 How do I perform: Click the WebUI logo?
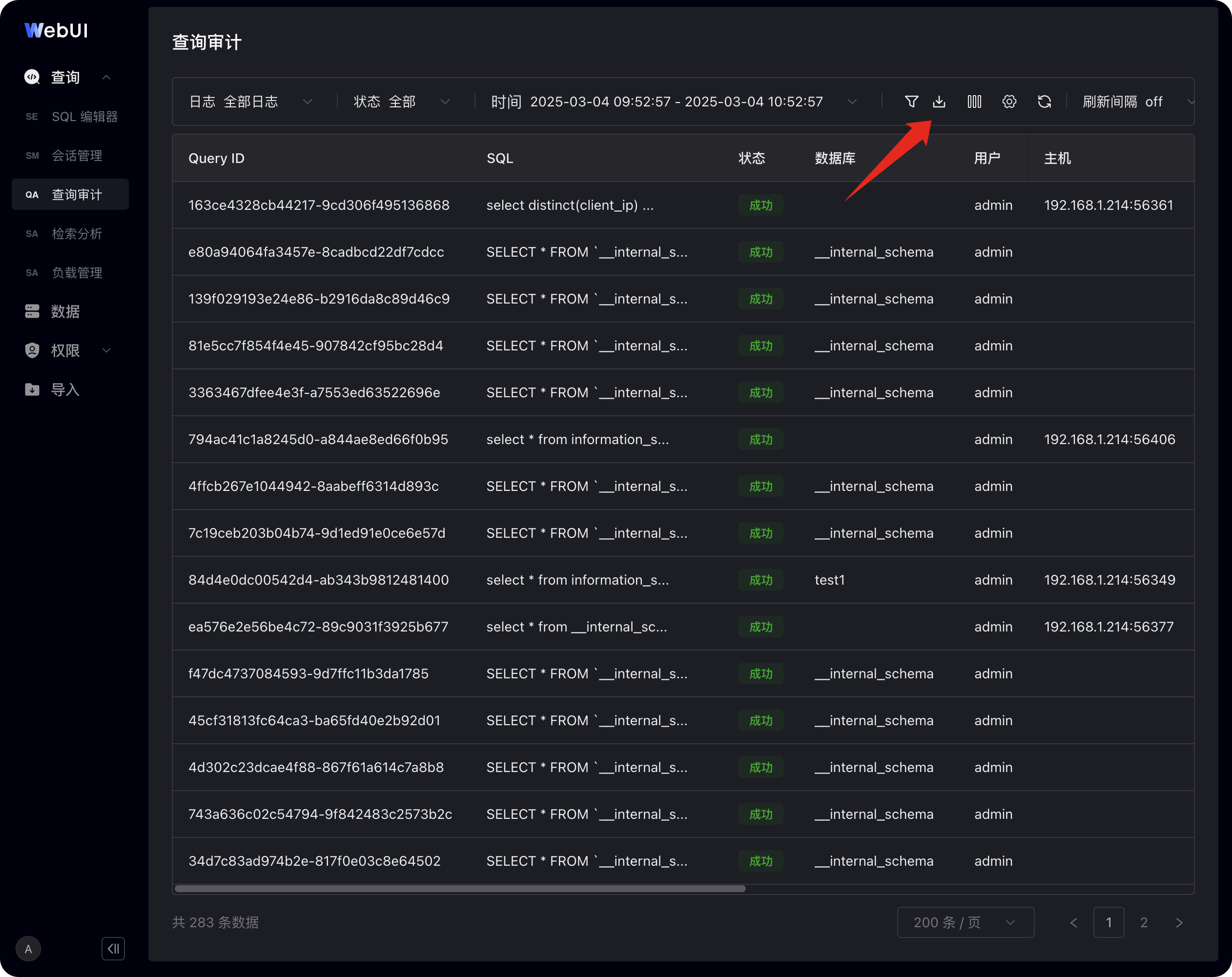click(56, 30)
